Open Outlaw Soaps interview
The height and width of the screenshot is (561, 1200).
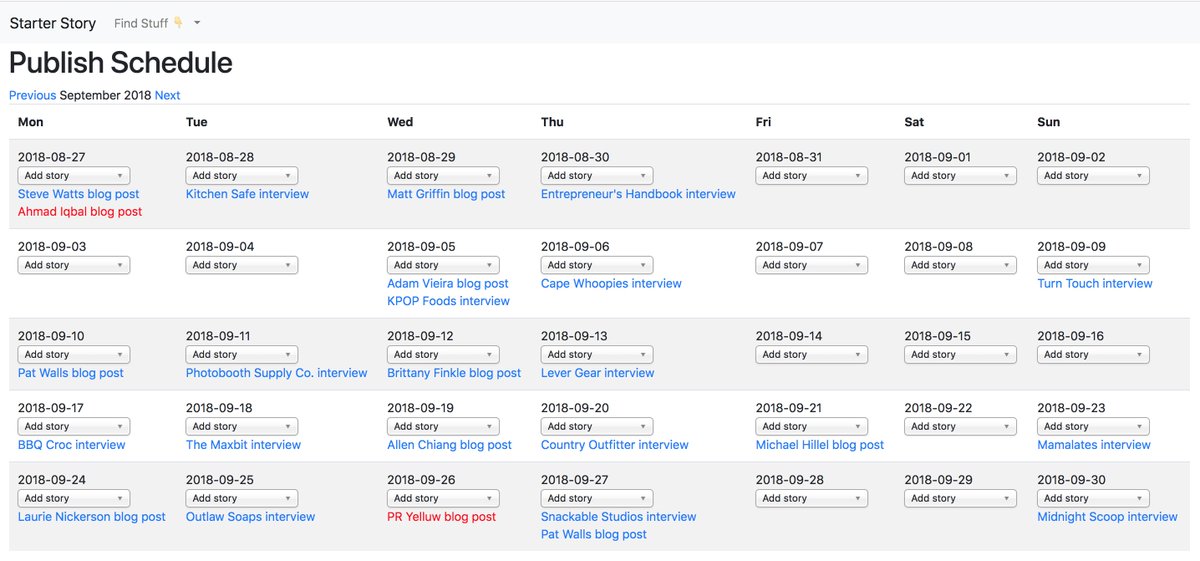click(x=250, y=517)
